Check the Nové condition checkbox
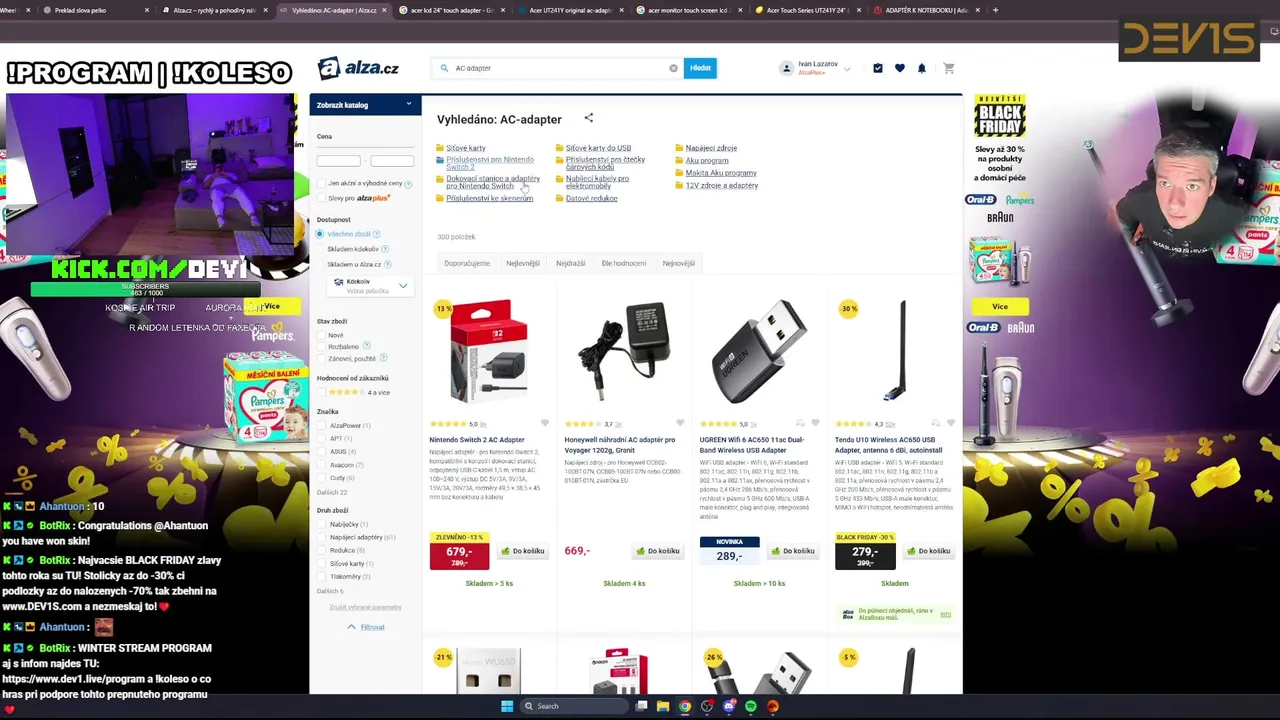The height and width of the screenshot is (720, 1280). (322, 335)
